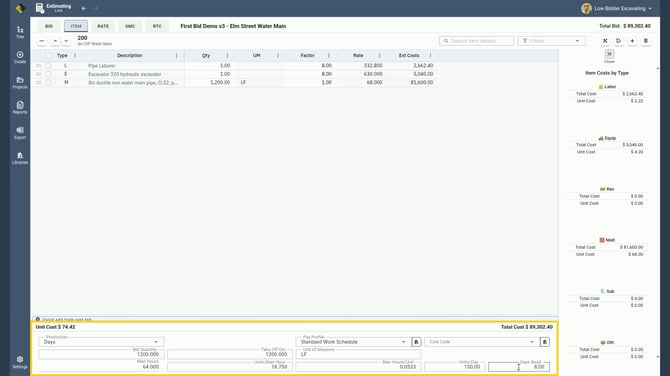Open the library icon beside Pay Profile
Image resolution: width=670 pixels, height=376 pixels.
click(416, 342)
